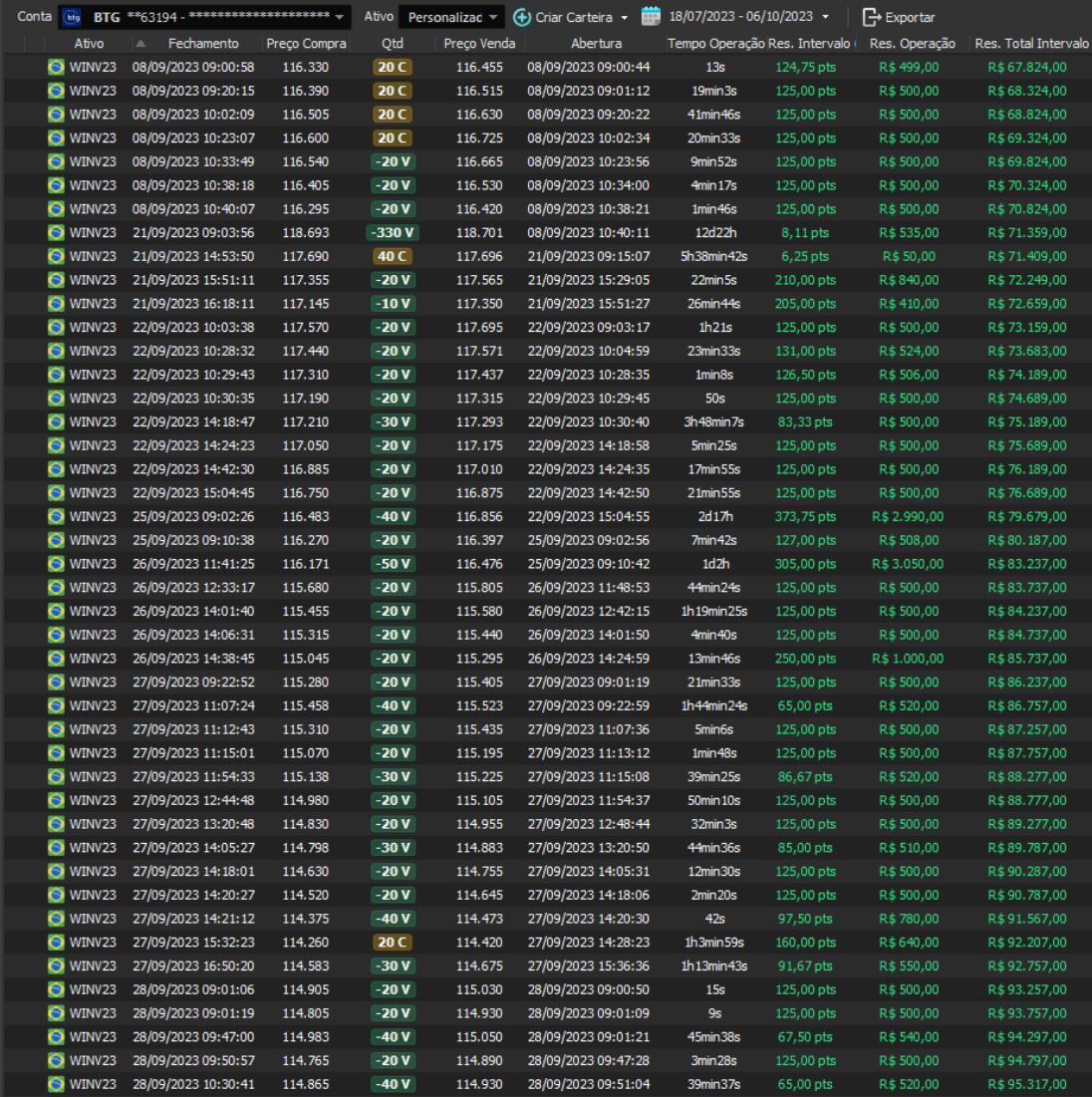
Task: Open the calendar date range icon
Action: coord(651,17)
